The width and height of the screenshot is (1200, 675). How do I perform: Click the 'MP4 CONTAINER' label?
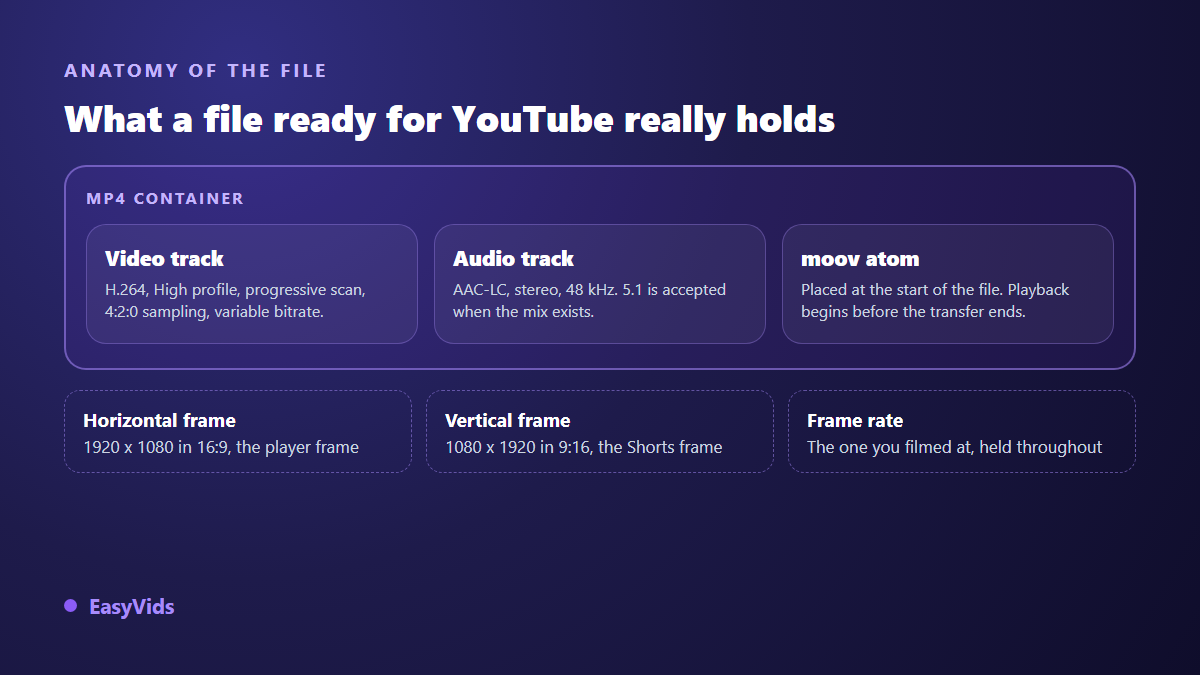[165, 198]
